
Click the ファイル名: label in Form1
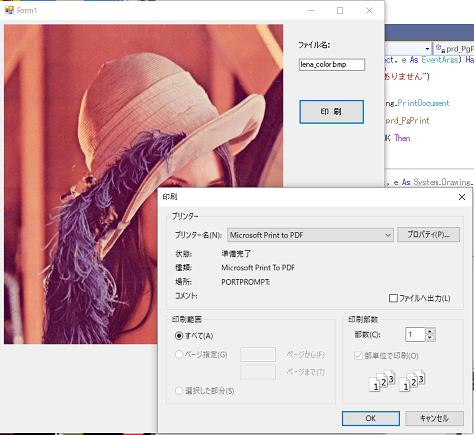point(314,45)
